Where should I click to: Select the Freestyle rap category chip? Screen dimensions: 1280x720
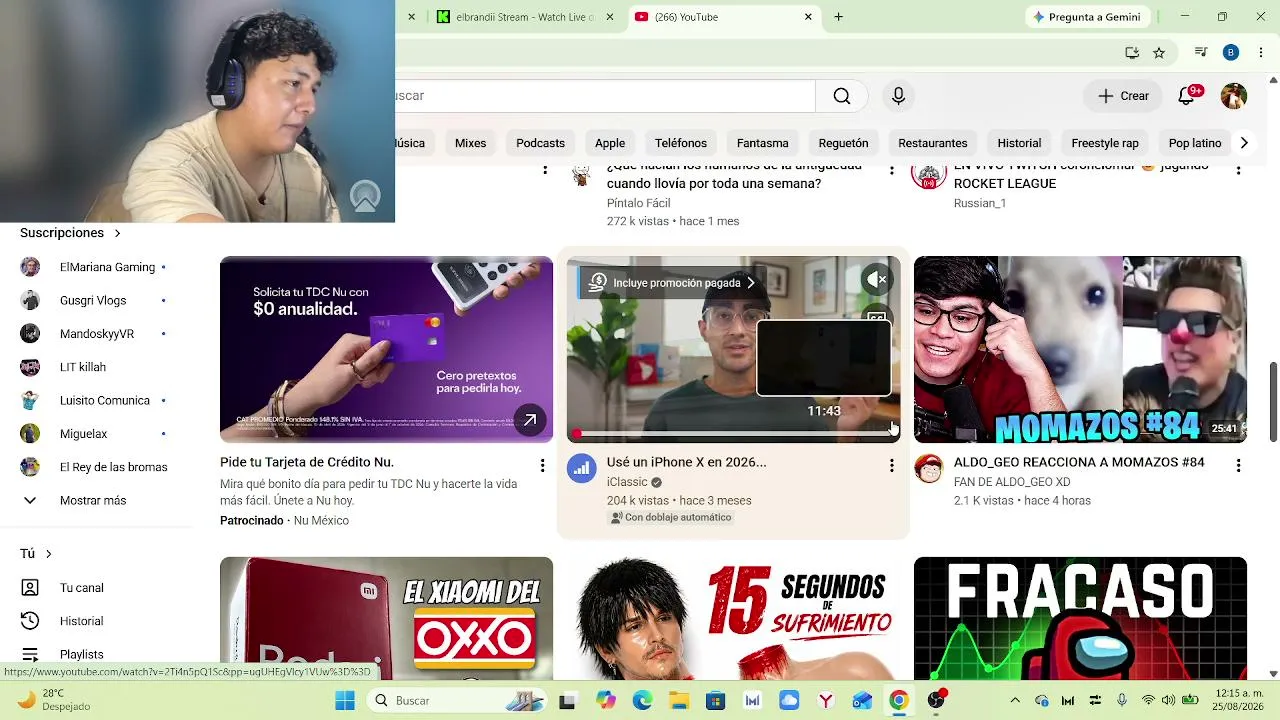[x=1105, y=143]
